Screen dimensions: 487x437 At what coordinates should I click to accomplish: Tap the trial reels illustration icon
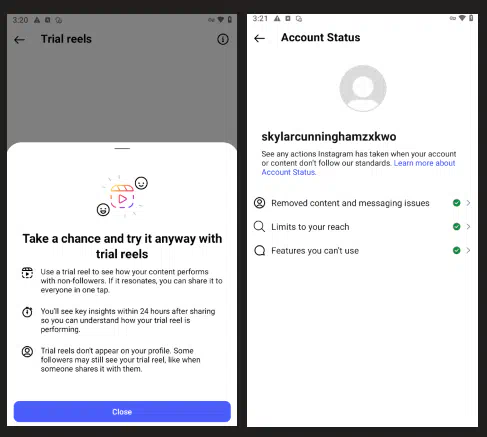122,197
